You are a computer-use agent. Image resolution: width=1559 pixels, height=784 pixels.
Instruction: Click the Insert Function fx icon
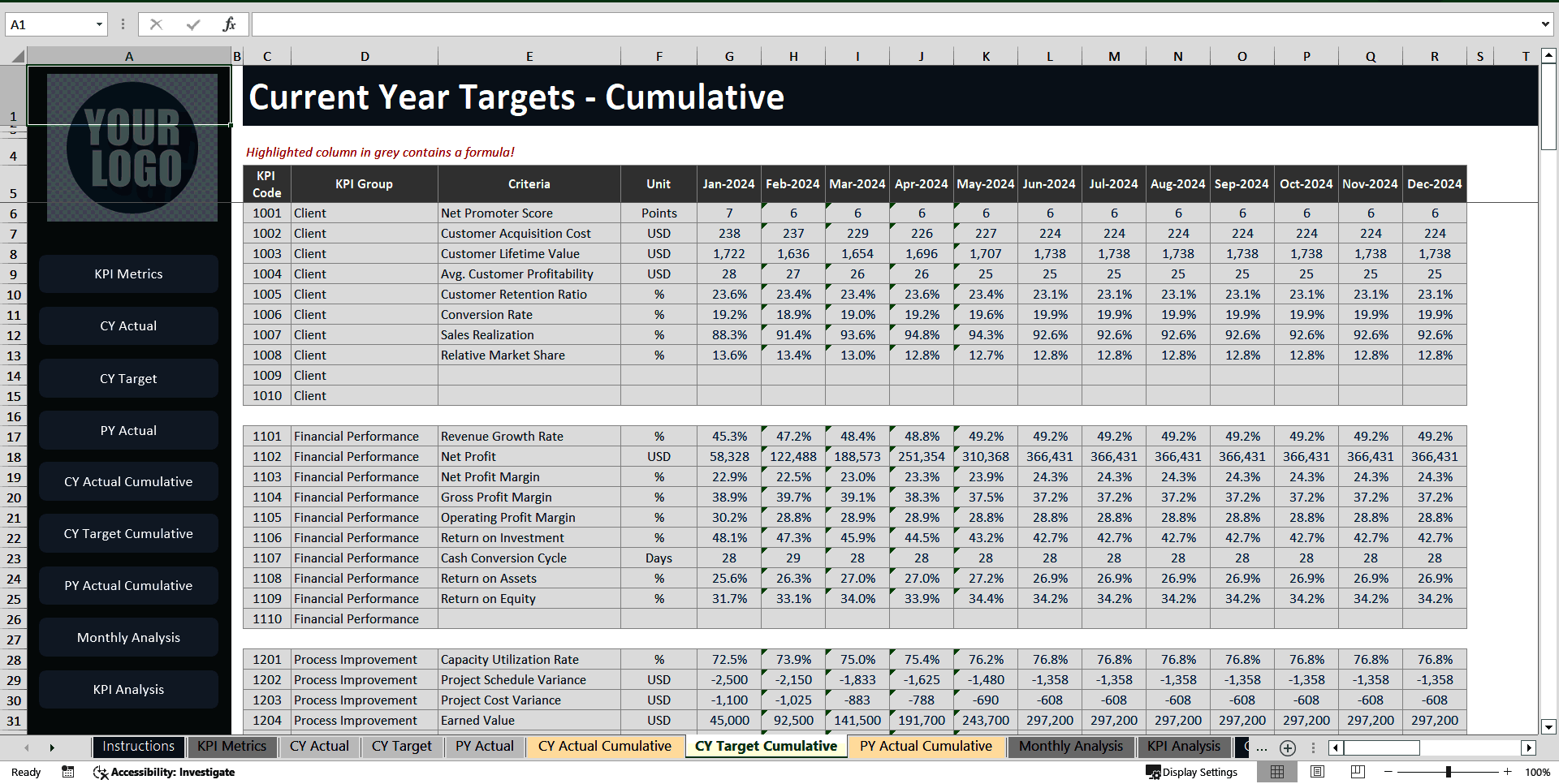[x=229, y=24]
